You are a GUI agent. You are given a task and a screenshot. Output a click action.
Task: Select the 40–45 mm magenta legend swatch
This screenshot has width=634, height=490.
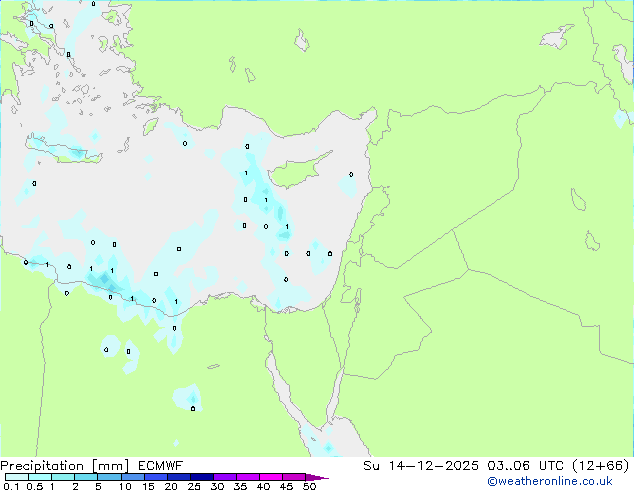pyautogui.click(x=271, y=477)
